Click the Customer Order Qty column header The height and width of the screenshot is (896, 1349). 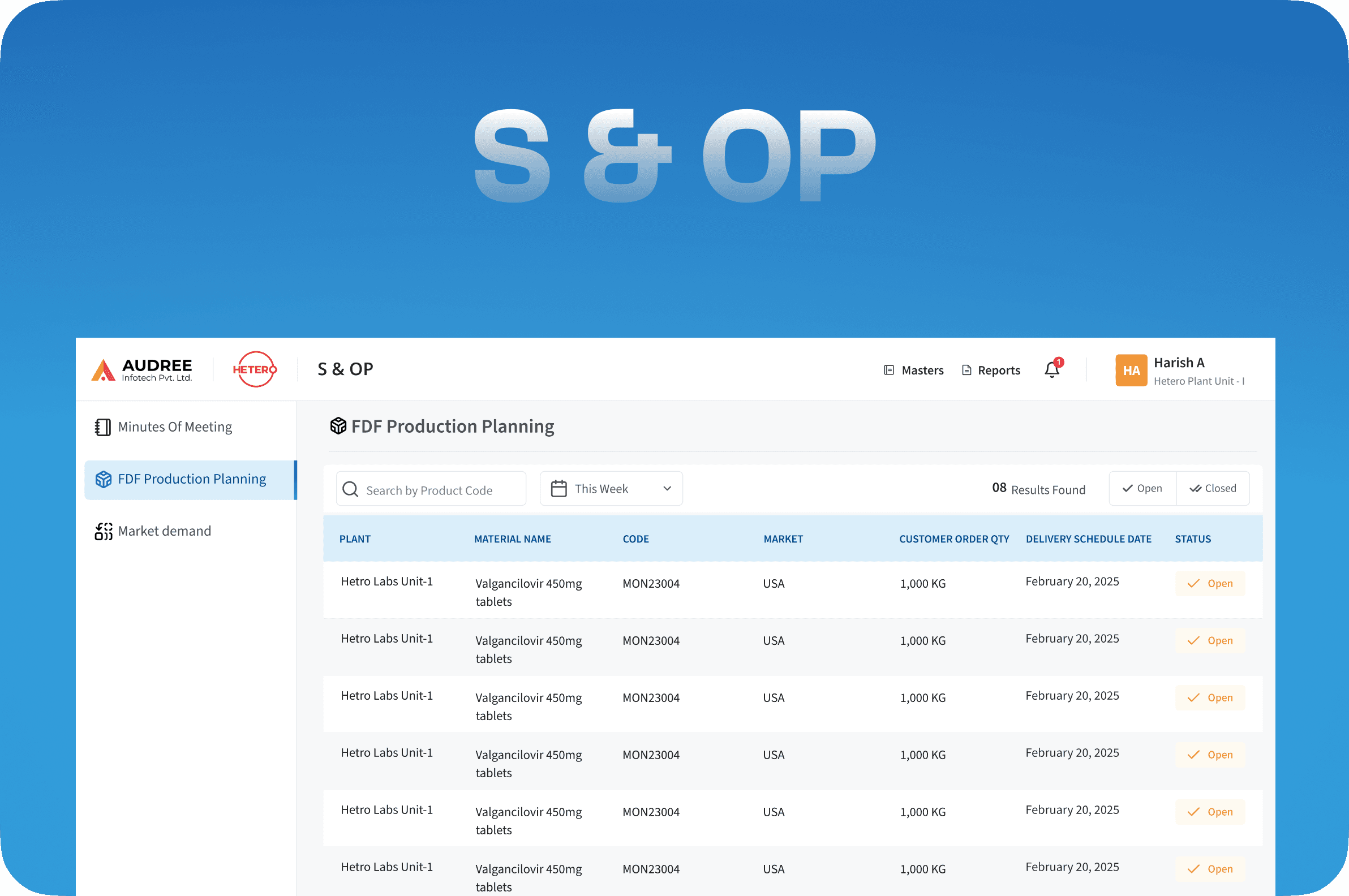pos(953,539)
